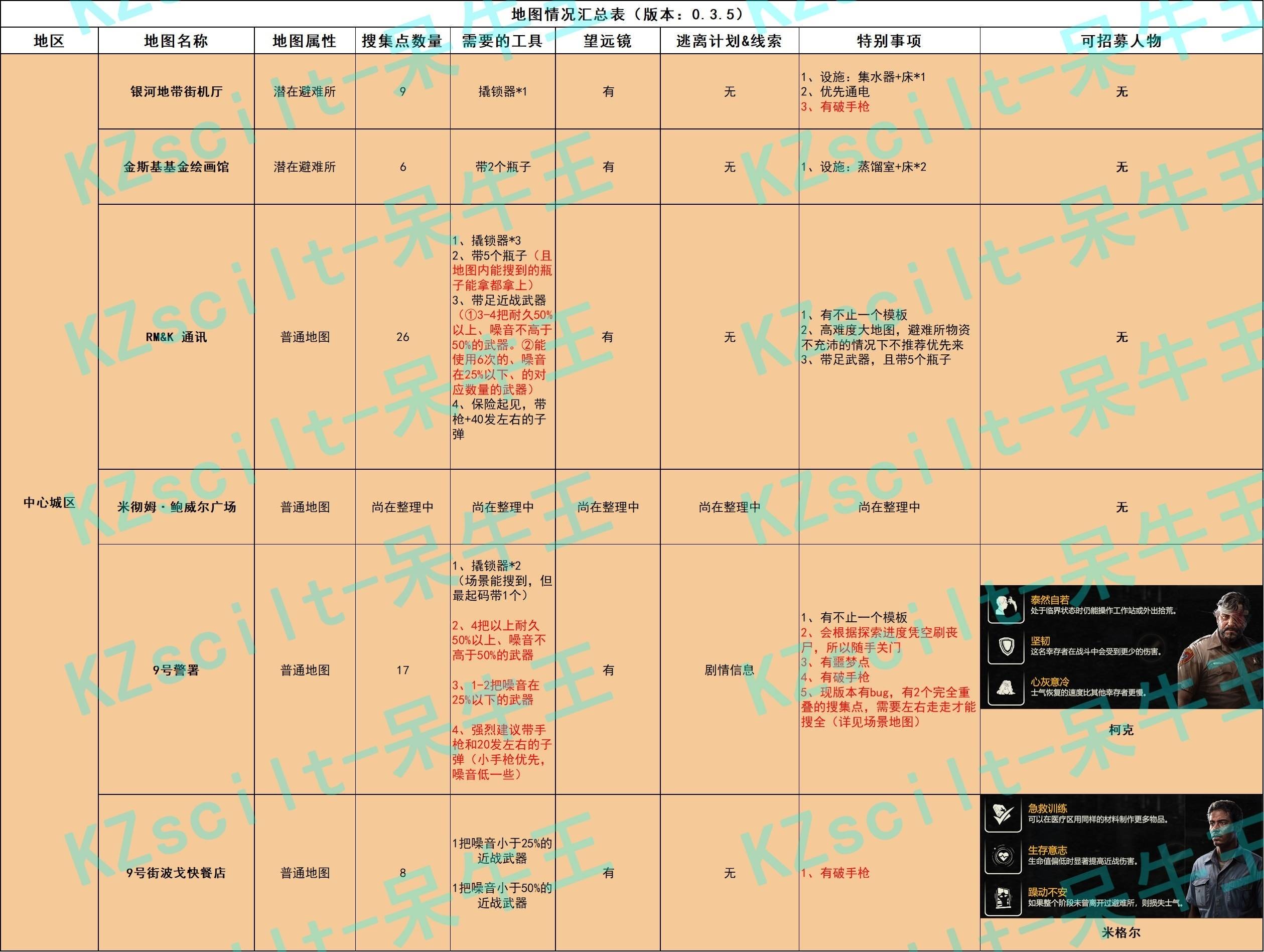Image resolution: width=1264 pixels, height=952 pixels.
Task: Click 1、设施：蒸馏室+床*2 note
Action: 864,167
